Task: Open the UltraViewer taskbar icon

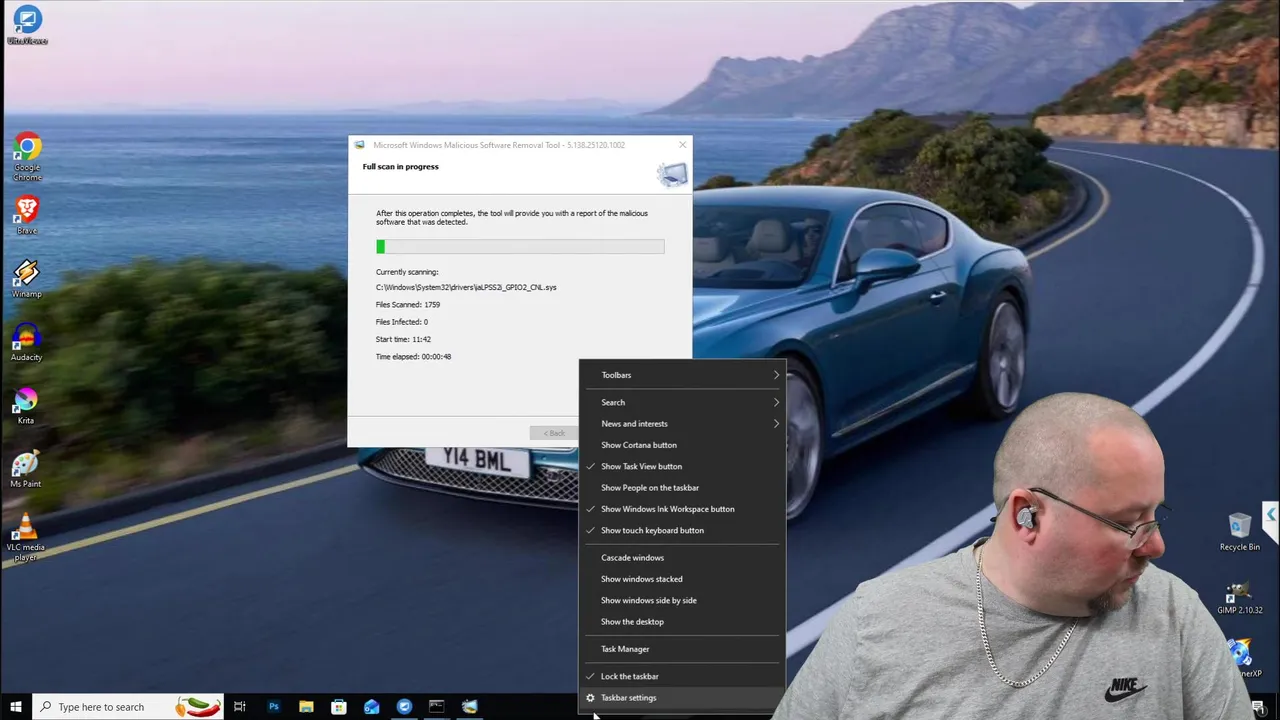Action: [404, 707]
